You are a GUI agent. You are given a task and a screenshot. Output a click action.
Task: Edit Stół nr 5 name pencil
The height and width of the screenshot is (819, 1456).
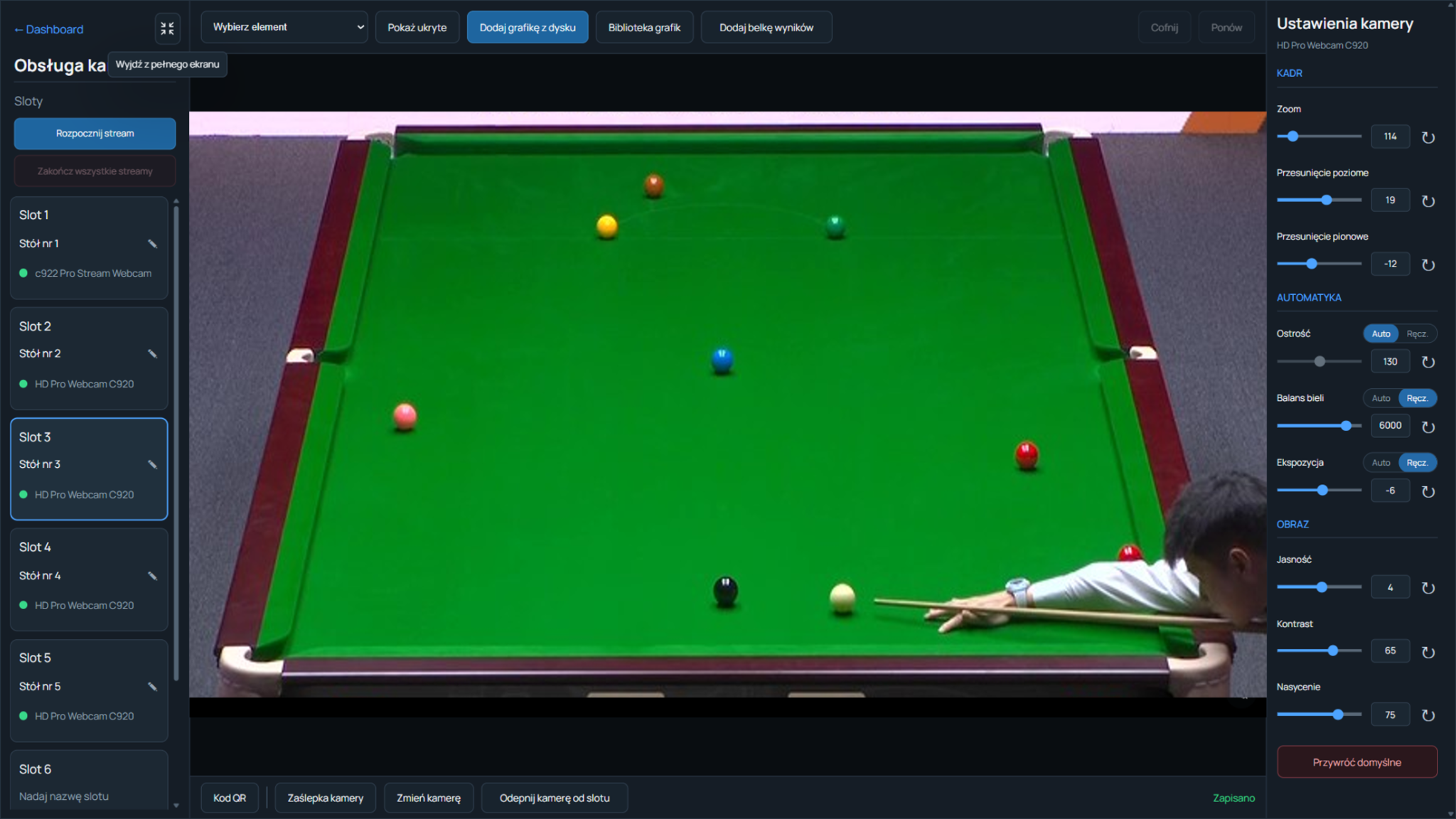(152, 687)
